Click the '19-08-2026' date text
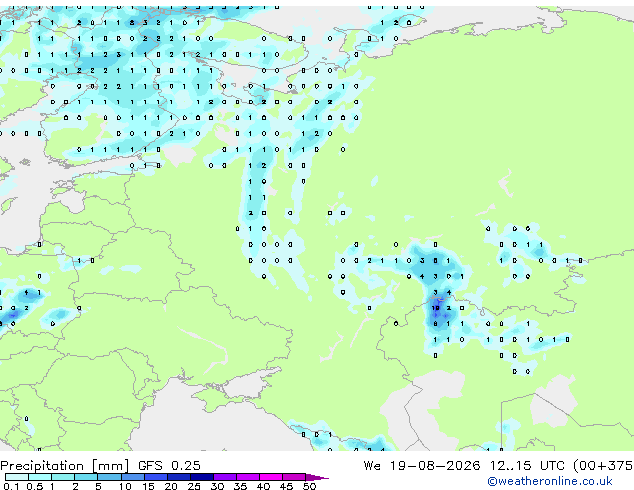This screenshot has width=634, height=490. tap(435, 466)
